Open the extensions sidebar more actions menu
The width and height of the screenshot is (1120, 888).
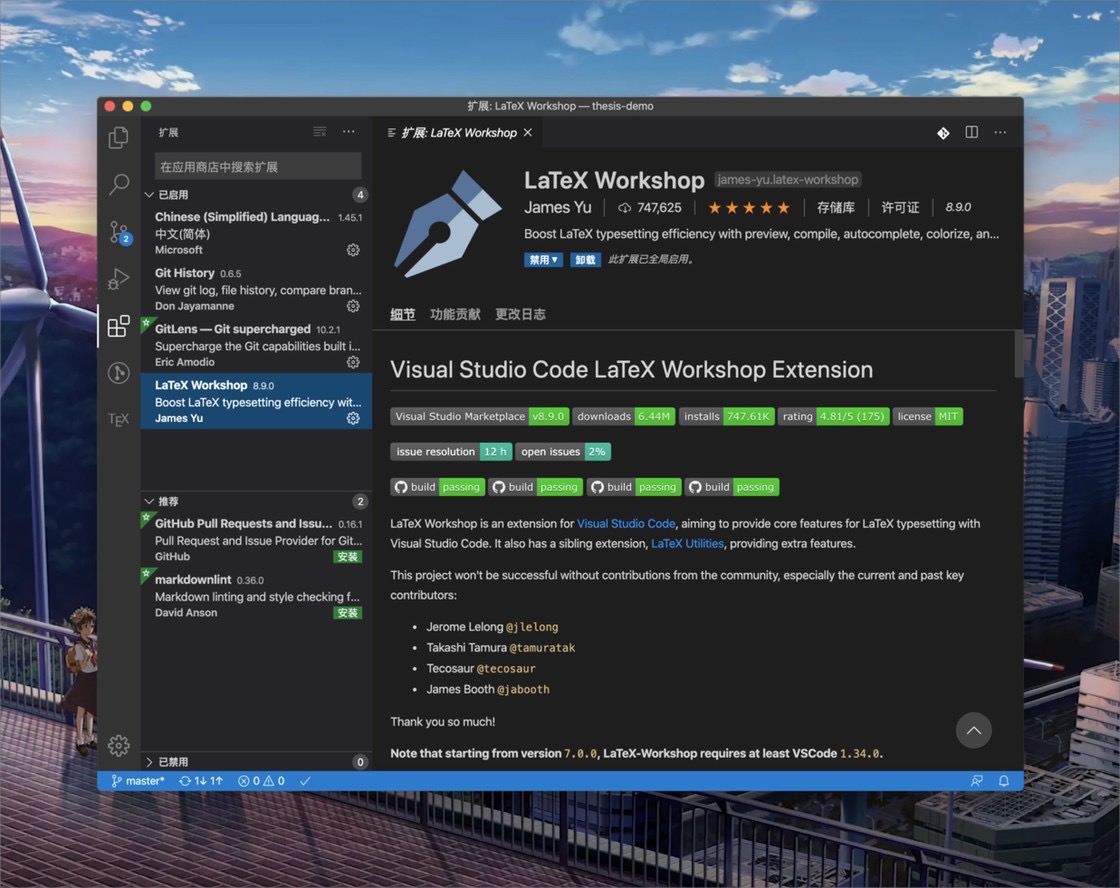point(349,131)
